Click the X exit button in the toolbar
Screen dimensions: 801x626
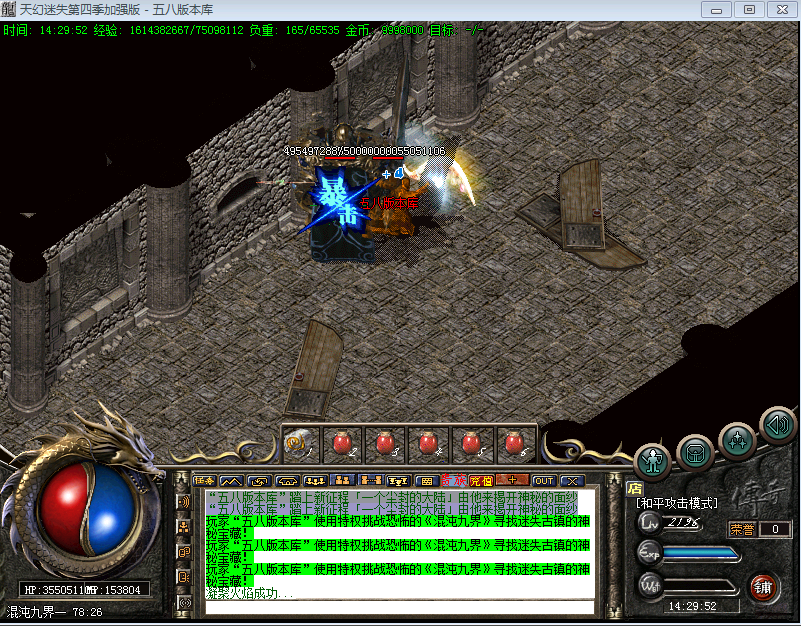pyautogui.click(x=572, y=481)
